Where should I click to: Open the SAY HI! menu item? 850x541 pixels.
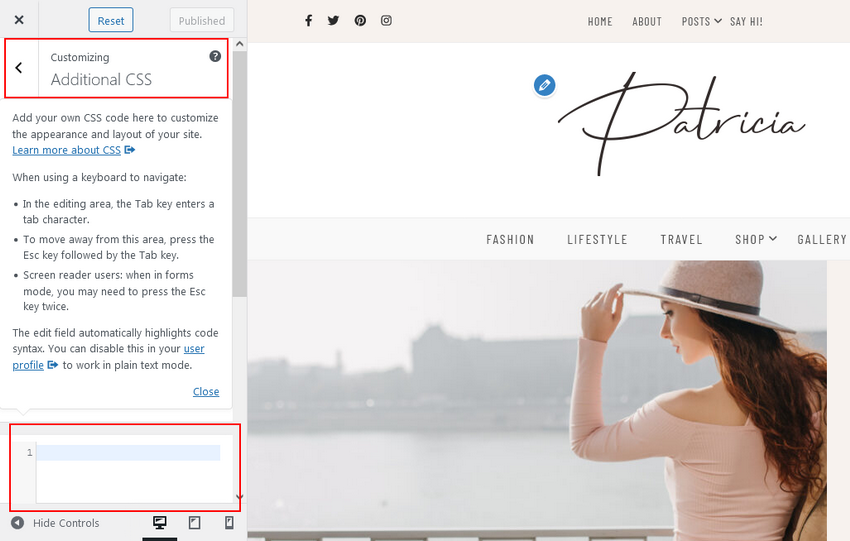[x=746, y=22]
